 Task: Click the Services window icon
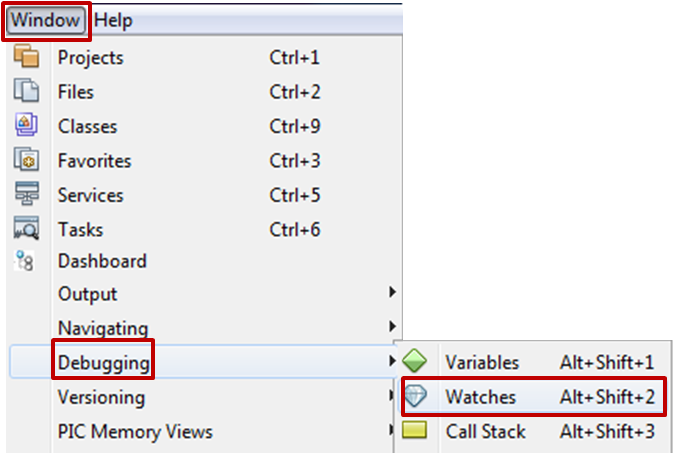tap(25, 194)
